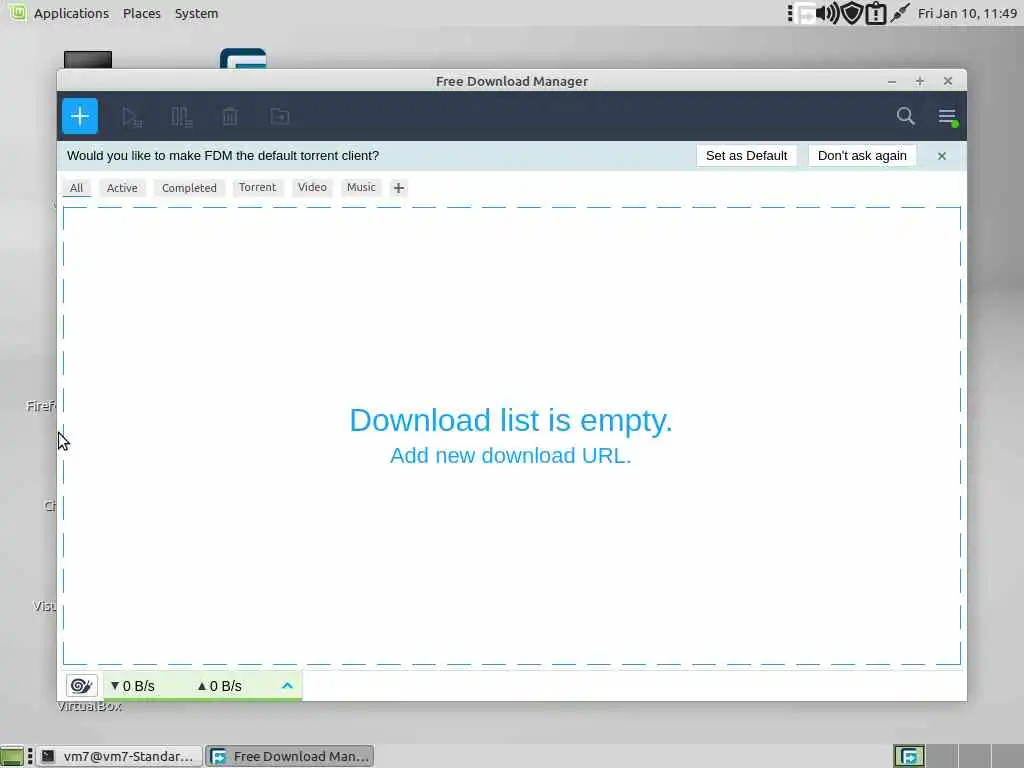Open the FDM hamburger main menu
Viewport: 1024px width, 768px height.
tap(947, 116)
